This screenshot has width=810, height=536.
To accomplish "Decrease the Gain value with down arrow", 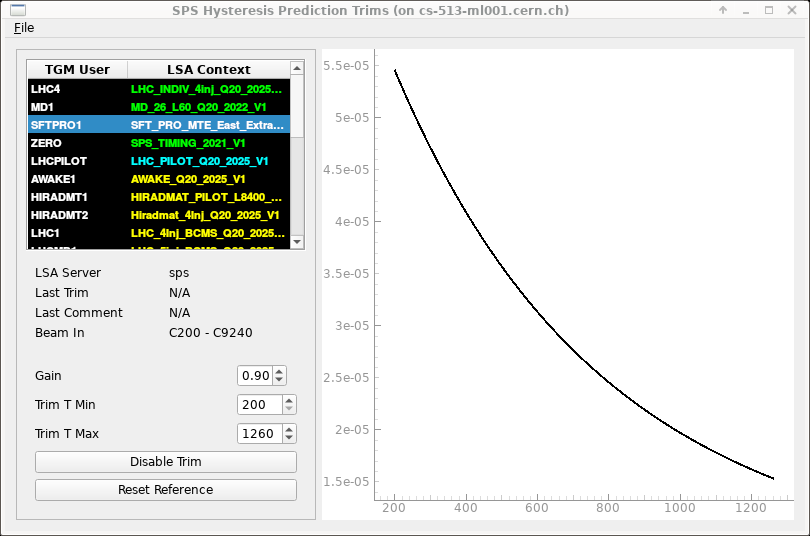I will tap(280, 380).
